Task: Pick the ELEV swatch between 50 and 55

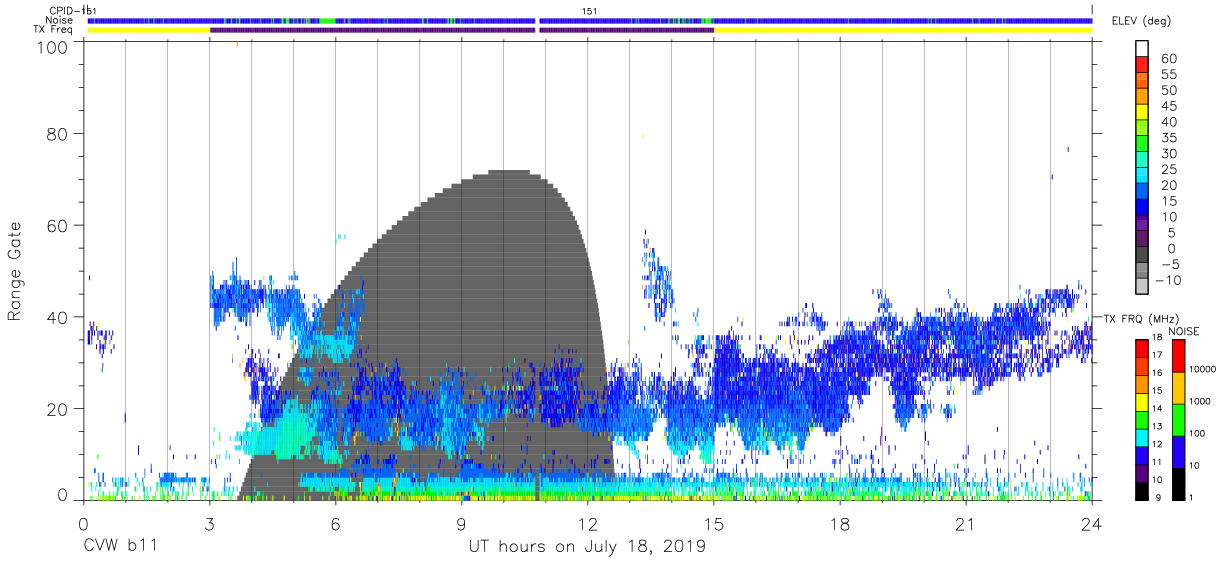Action: click(x=1142, y=80)
